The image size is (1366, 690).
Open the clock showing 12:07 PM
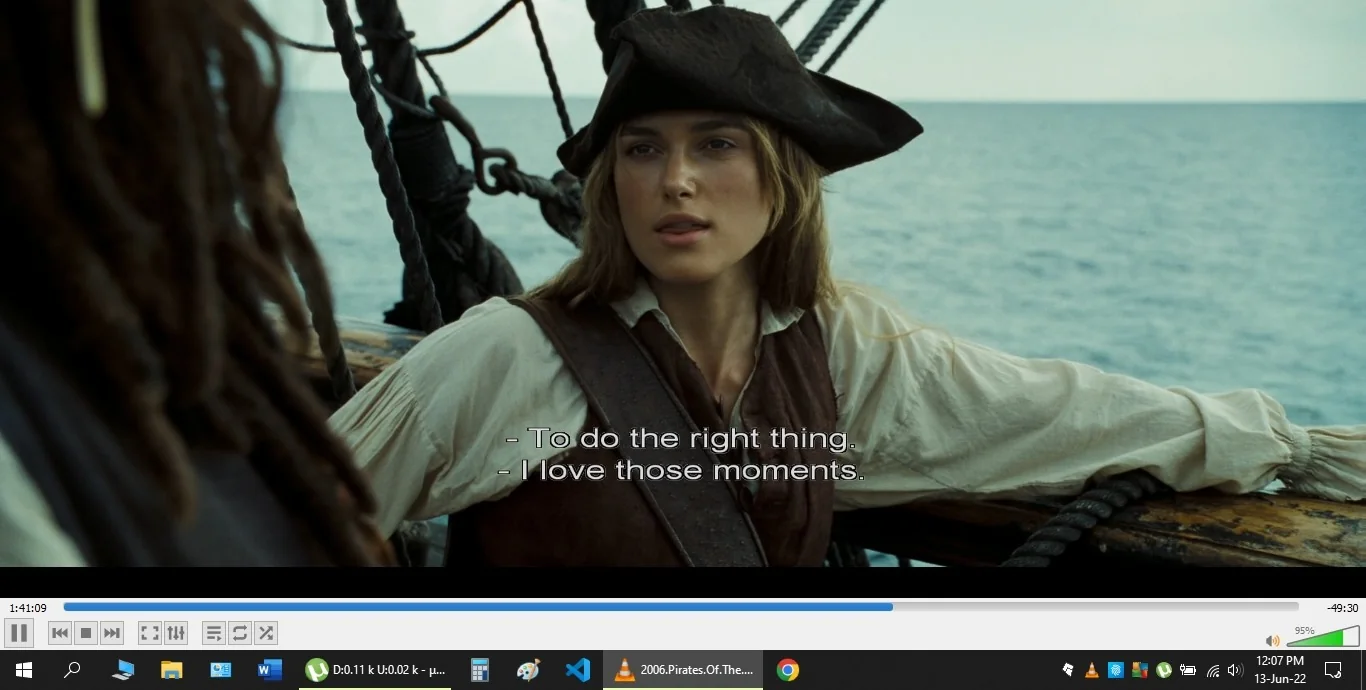pyautogui.click(x=1281, y=670)
